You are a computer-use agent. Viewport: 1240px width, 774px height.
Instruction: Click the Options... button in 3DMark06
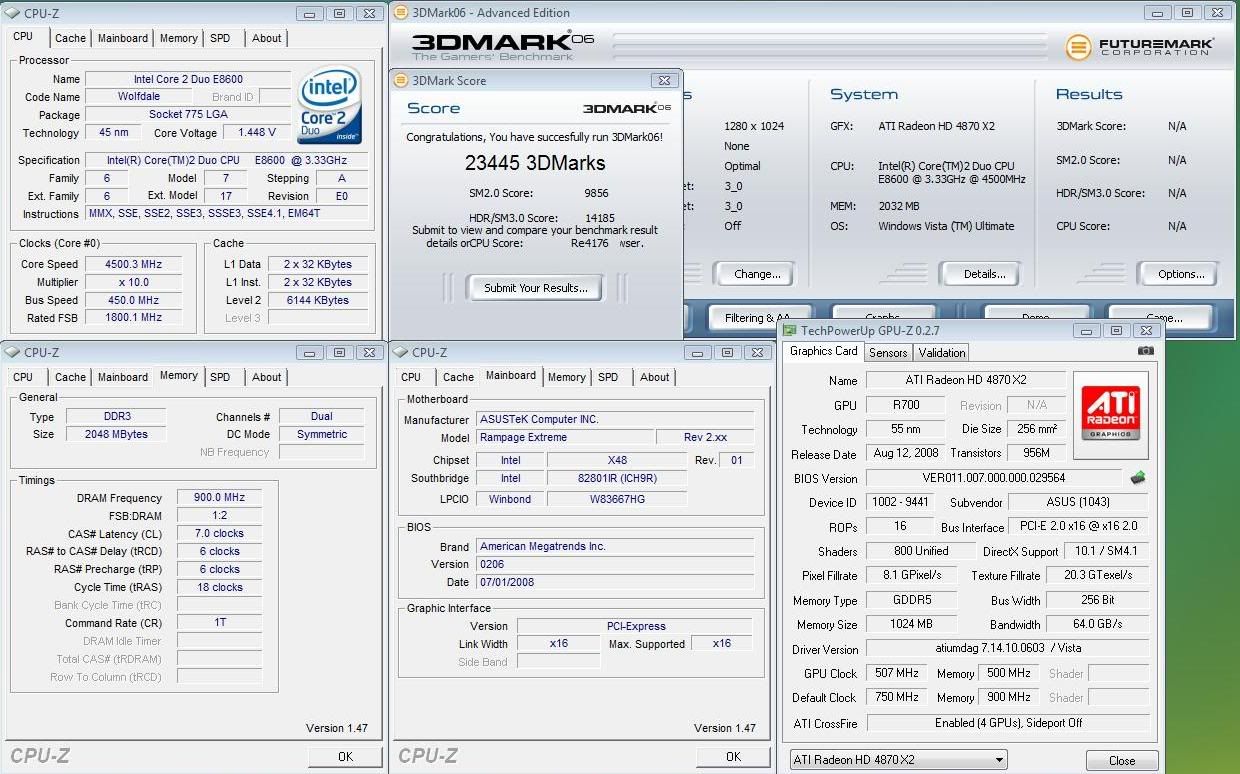tap(1181, 274)
